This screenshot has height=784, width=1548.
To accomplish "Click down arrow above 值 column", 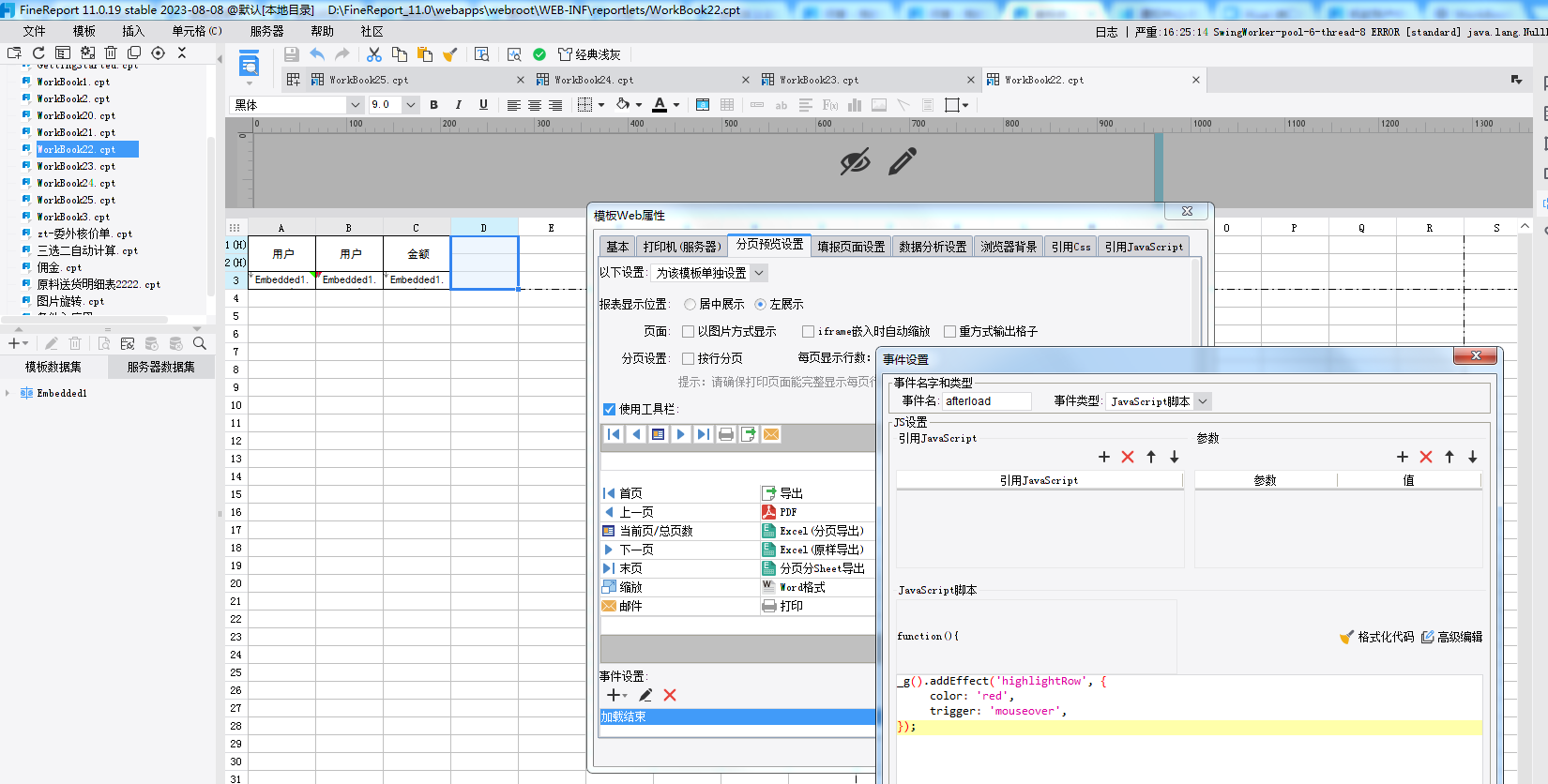I will [1473, 457].
